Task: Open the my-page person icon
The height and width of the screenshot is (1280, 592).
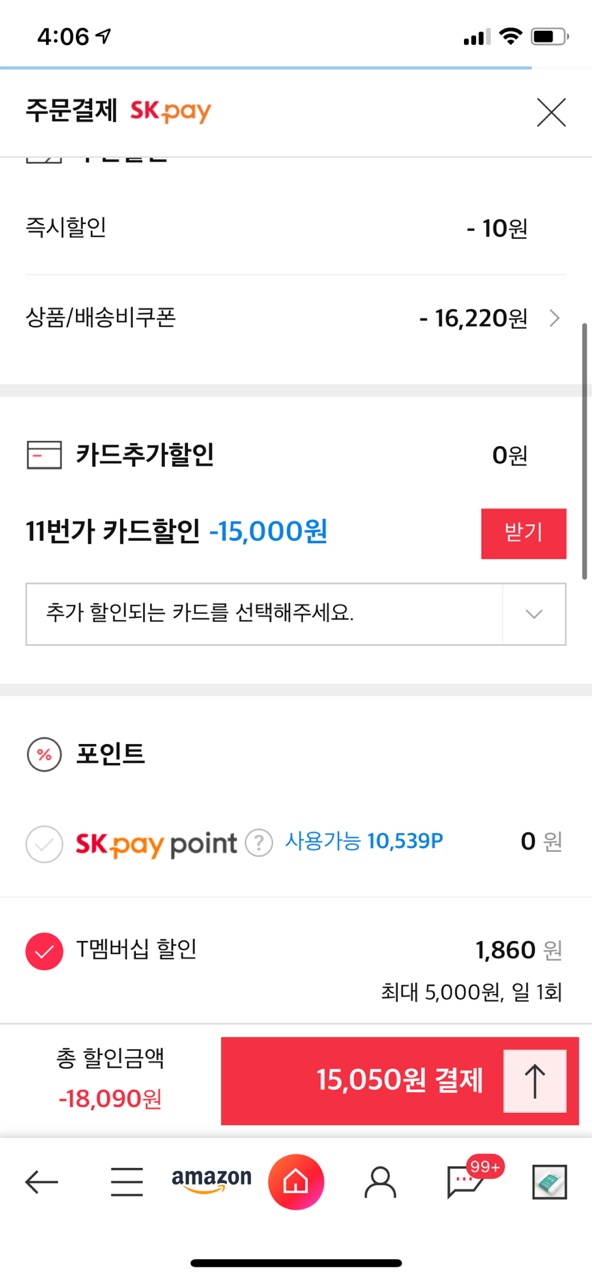Action: [380, 1182]
